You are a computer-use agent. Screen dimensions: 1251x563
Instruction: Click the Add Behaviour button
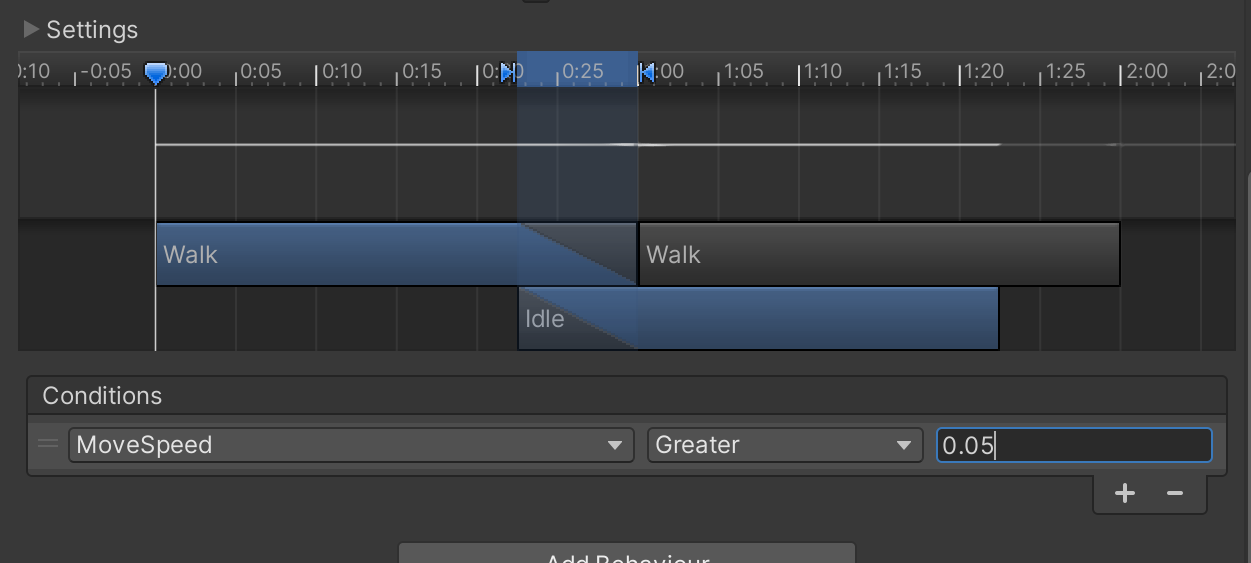pyautogui.click(x=627, y=553)
